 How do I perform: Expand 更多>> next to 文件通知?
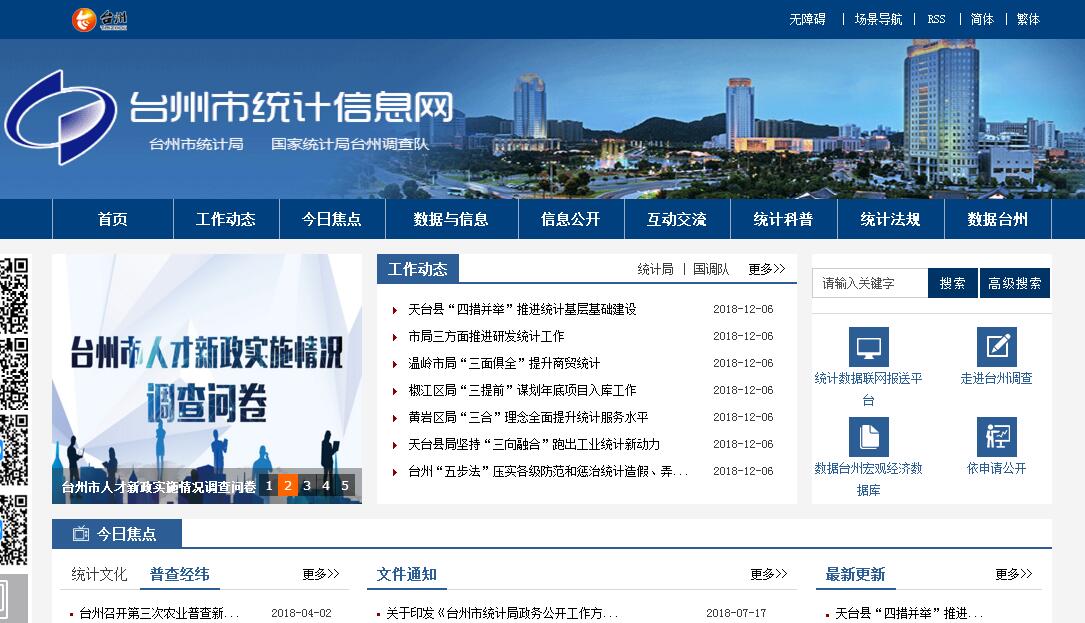click(x=768, y=574)
